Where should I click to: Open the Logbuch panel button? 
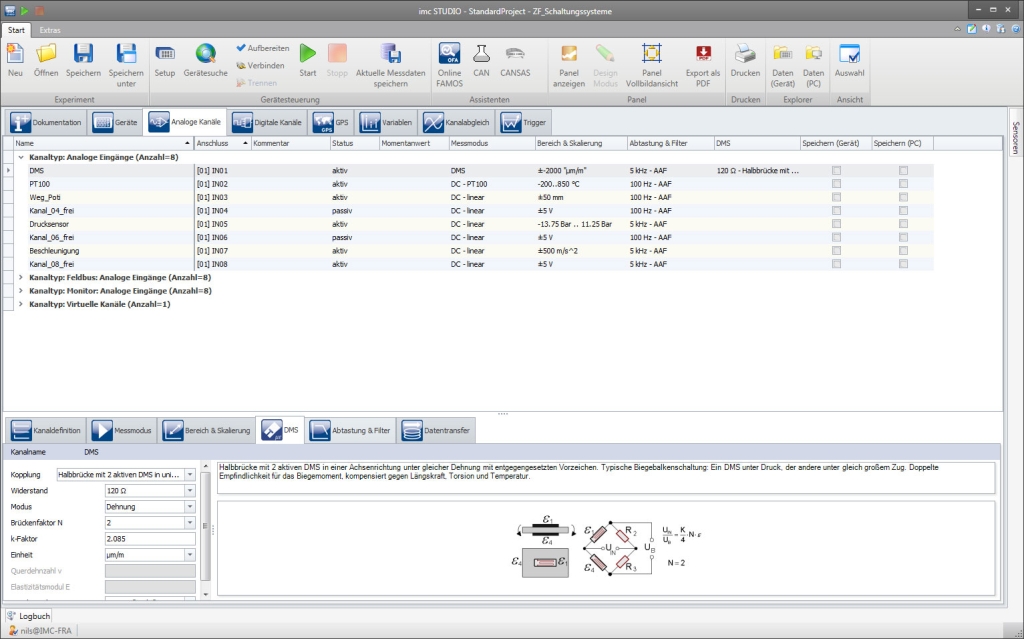pyautogui.click(x=28, y=616)
